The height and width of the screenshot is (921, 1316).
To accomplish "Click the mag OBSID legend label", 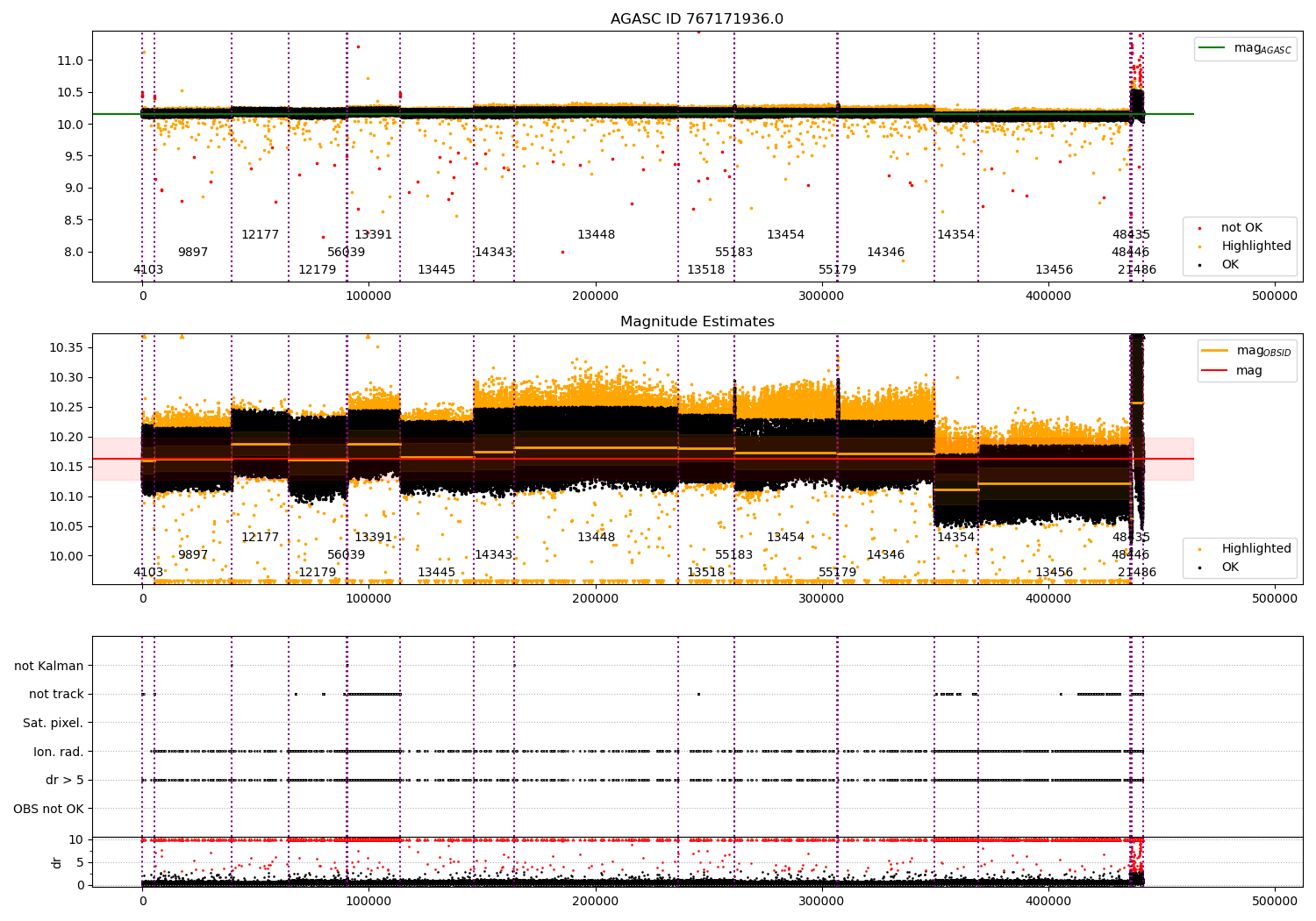I will (1264, 351).
